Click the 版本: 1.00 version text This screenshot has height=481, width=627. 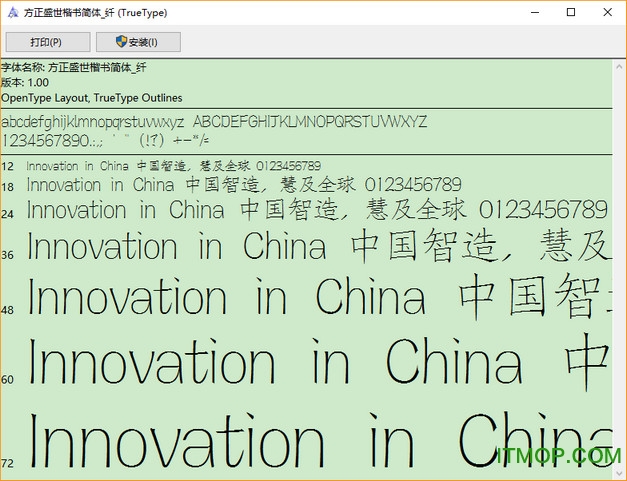pos(25,83)
